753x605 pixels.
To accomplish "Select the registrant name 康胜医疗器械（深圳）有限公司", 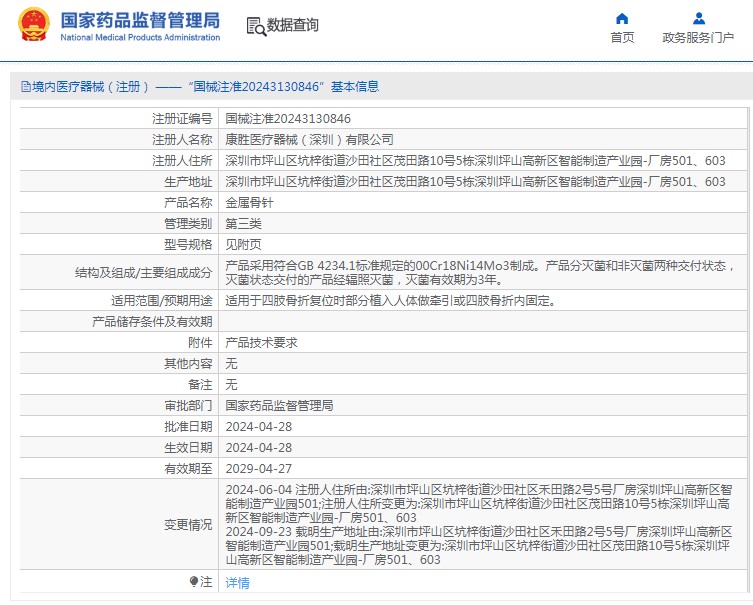I will click(309, 140).
